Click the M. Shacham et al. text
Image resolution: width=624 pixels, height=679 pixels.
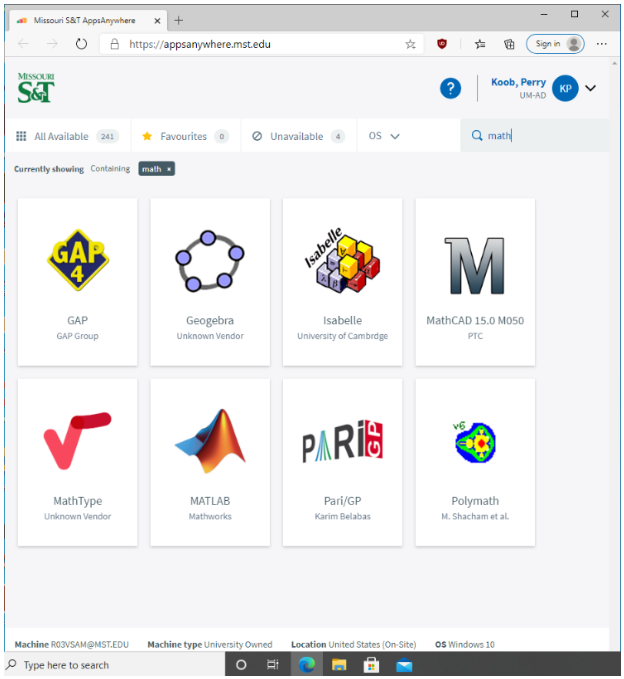pyautogui.click(x=475, y=517)
